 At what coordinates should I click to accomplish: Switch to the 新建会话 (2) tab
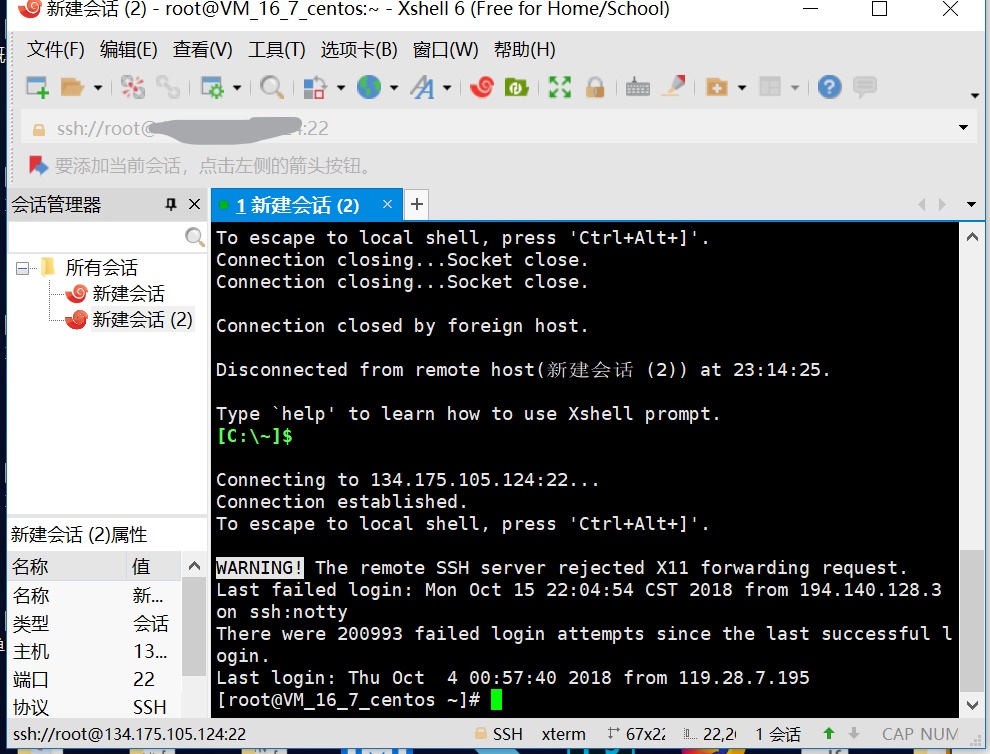coord(300,204)
